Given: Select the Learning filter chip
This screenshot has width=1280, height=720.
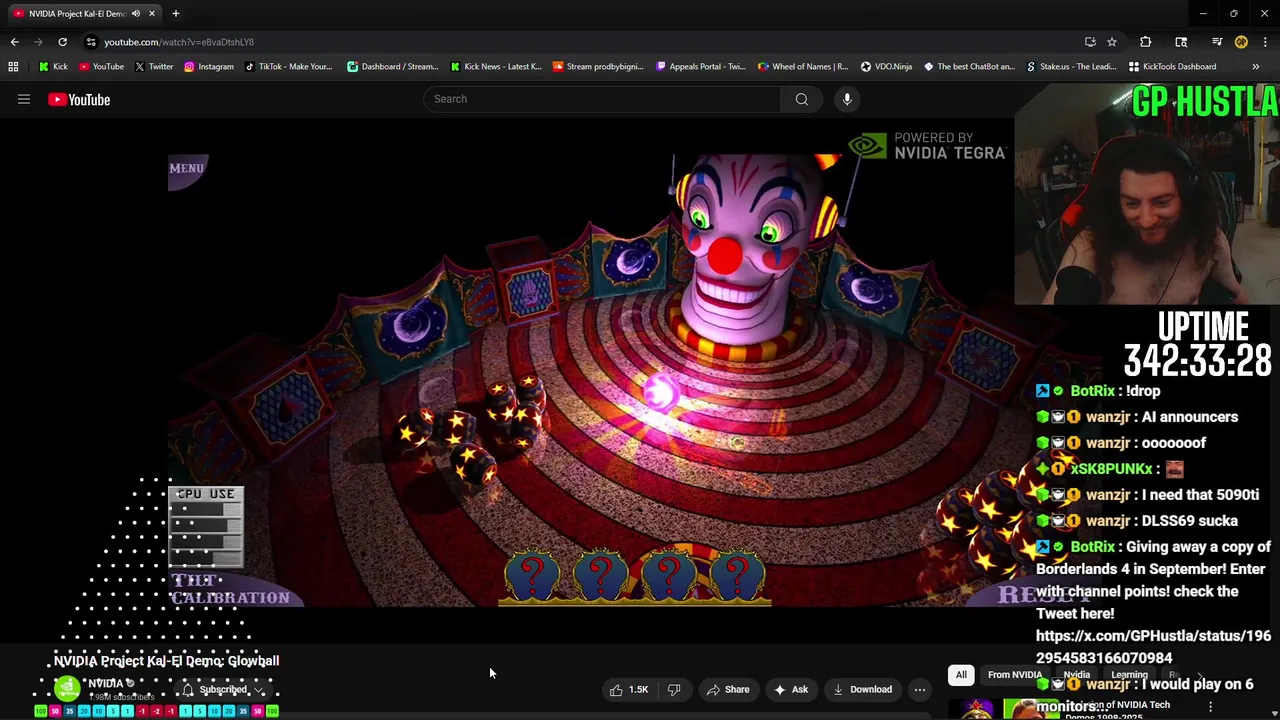Looking at the screenshot, I should tap(1129, 675).
